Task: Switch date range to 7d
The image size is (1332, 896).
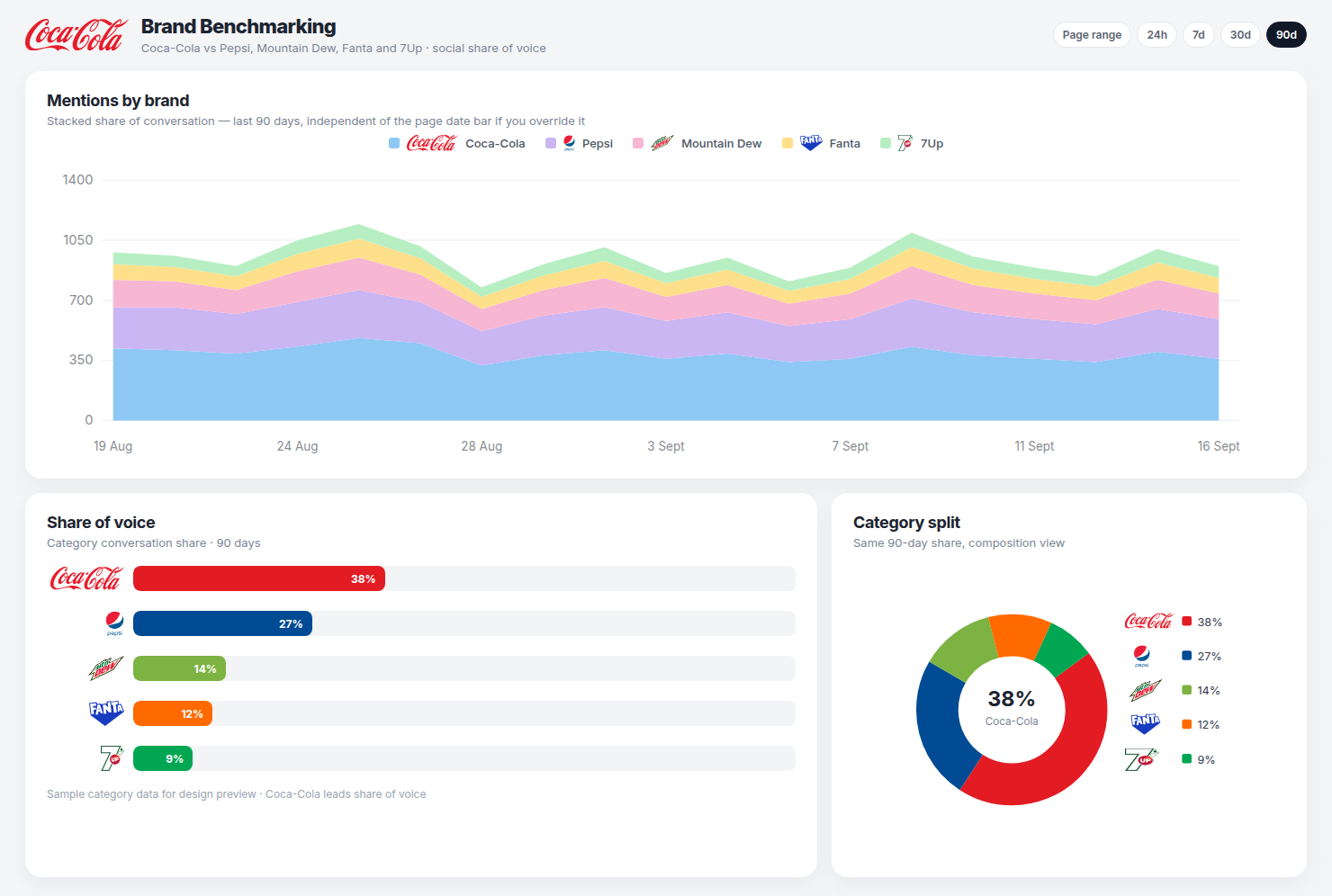Action: pyautogui.click(x=1198, y=35)
